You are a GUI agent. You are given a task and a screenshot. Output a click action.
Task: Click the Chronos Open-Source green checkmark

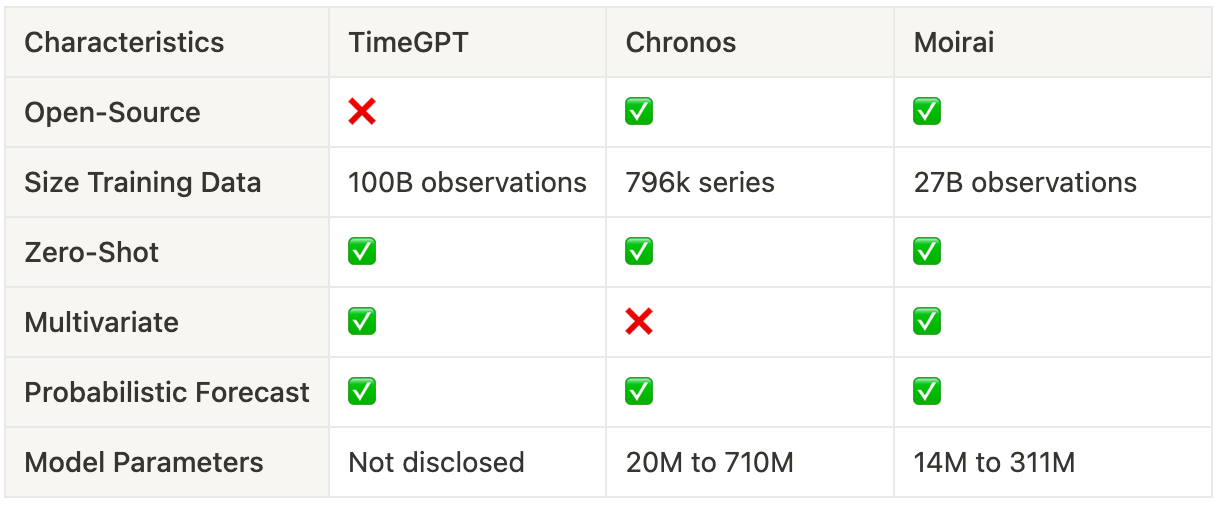click(x=639, y=112)
